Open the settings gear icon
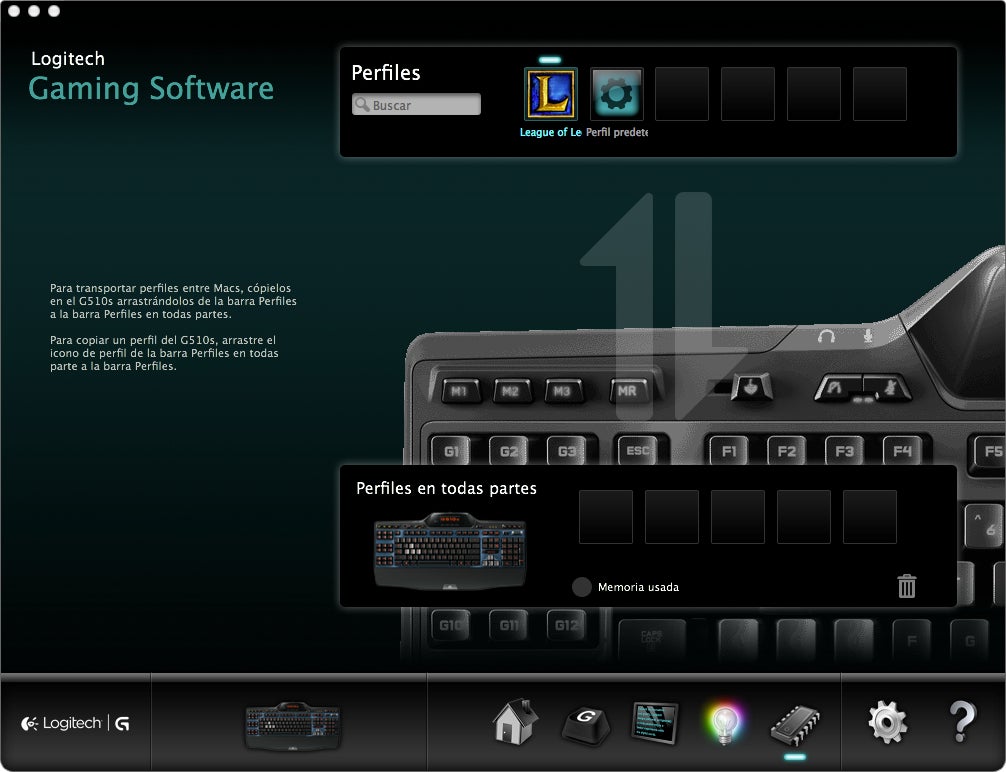This screenshot has width=1006, height=772. [x=888, y=722]
